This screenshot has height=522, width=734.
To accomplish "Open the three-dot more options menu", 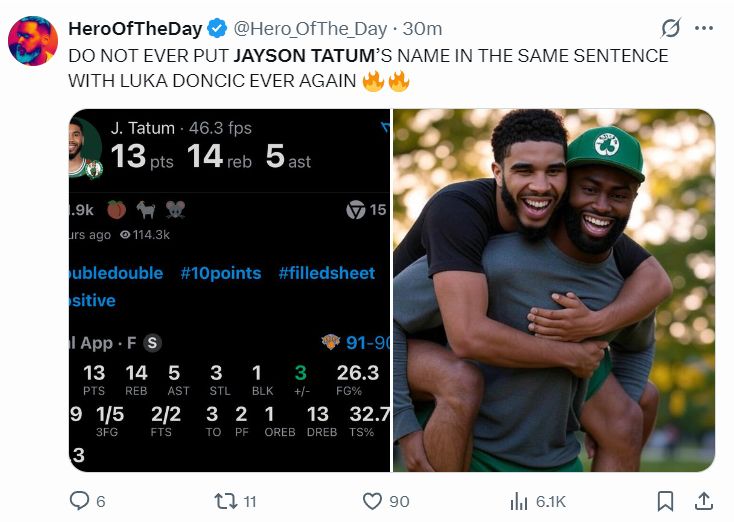I will [x=704, y=28].
